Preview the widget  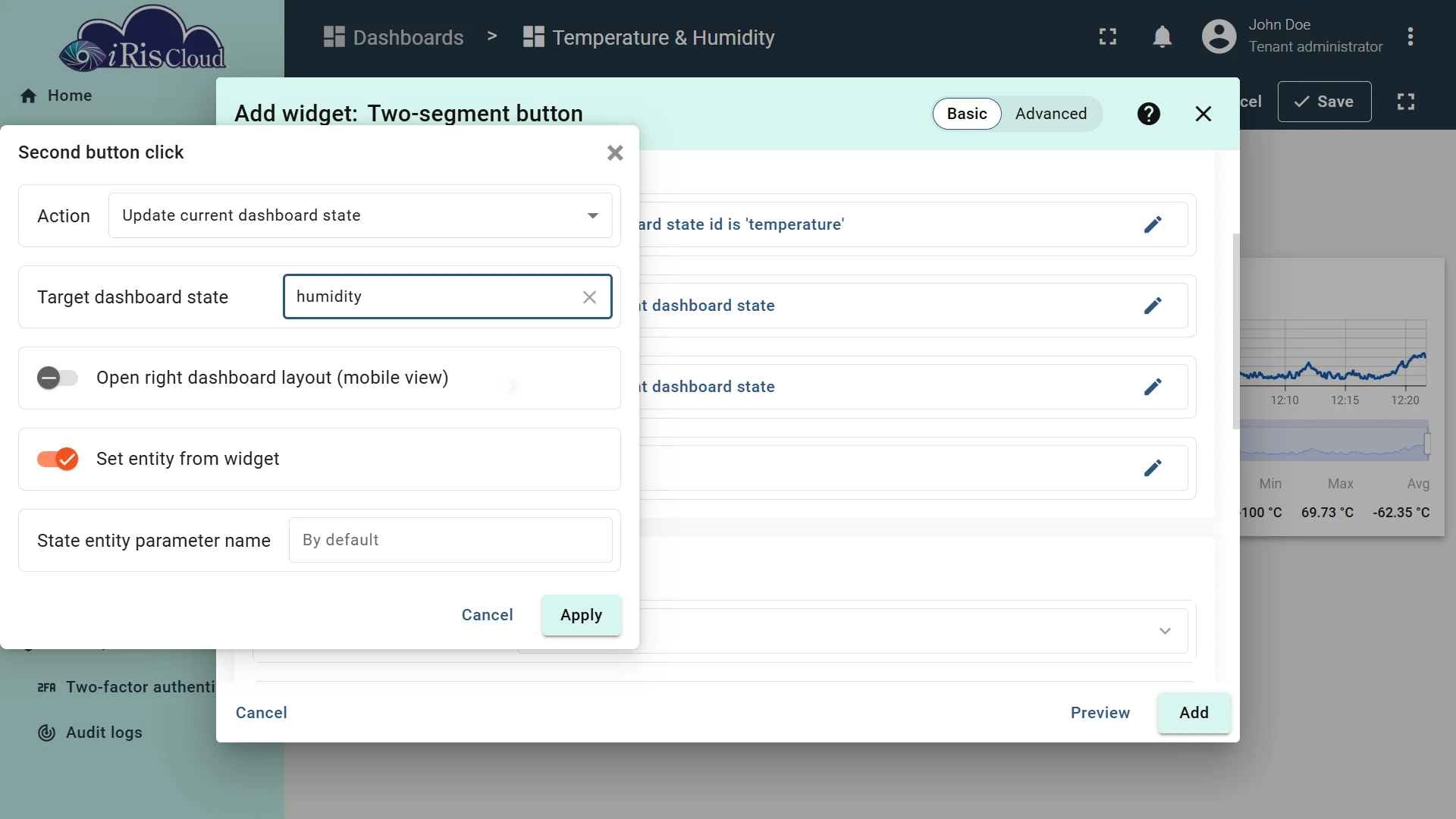tap(1100, 713)
